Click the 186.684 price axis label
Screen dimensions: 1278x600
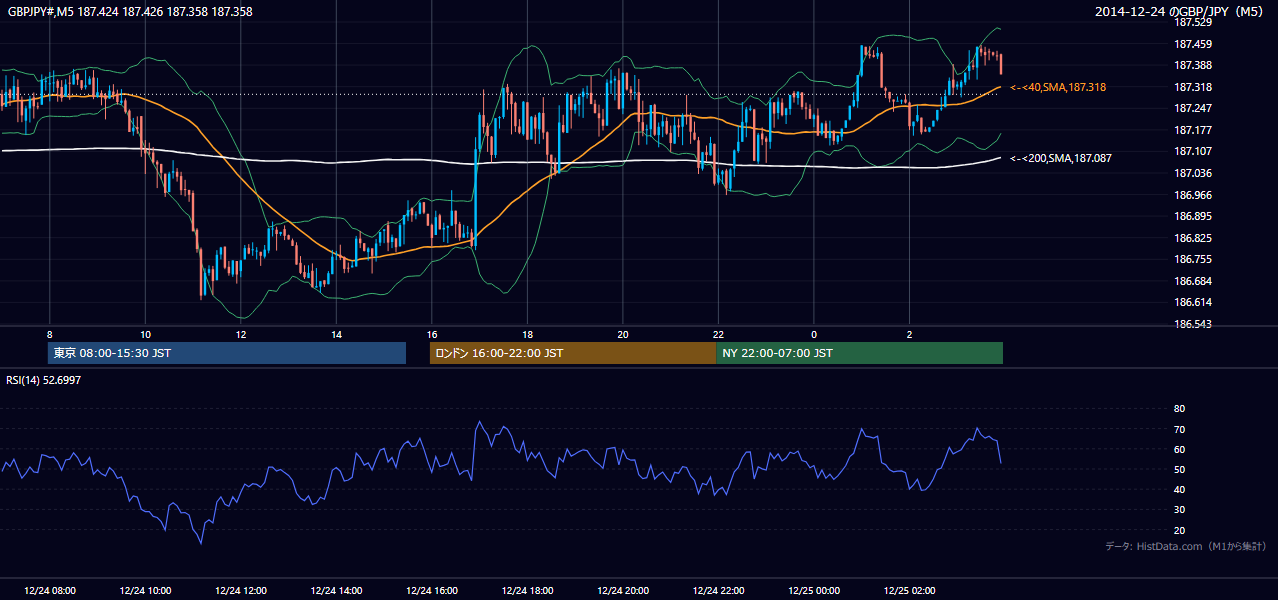click(1192, 281)
